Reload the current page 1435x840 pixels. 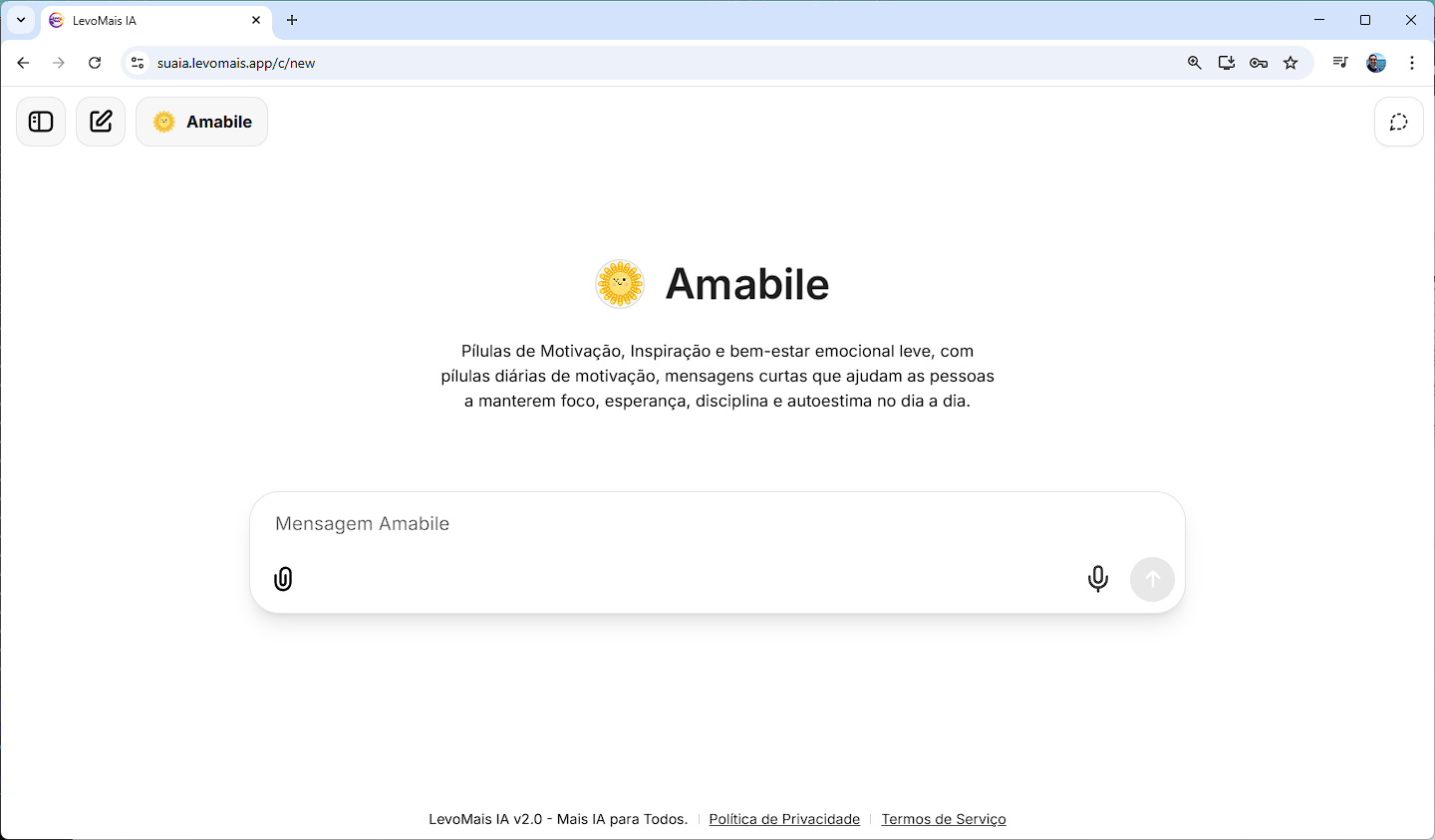(95, 63)
